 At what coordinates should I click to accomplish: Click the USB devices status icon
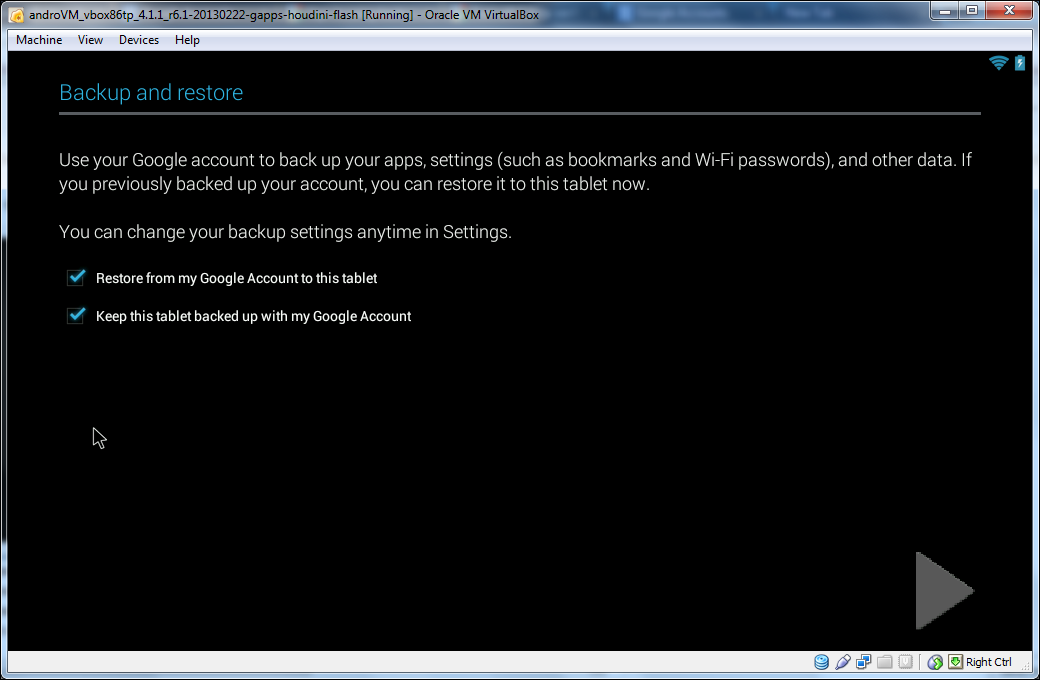(x=842, y=661)
